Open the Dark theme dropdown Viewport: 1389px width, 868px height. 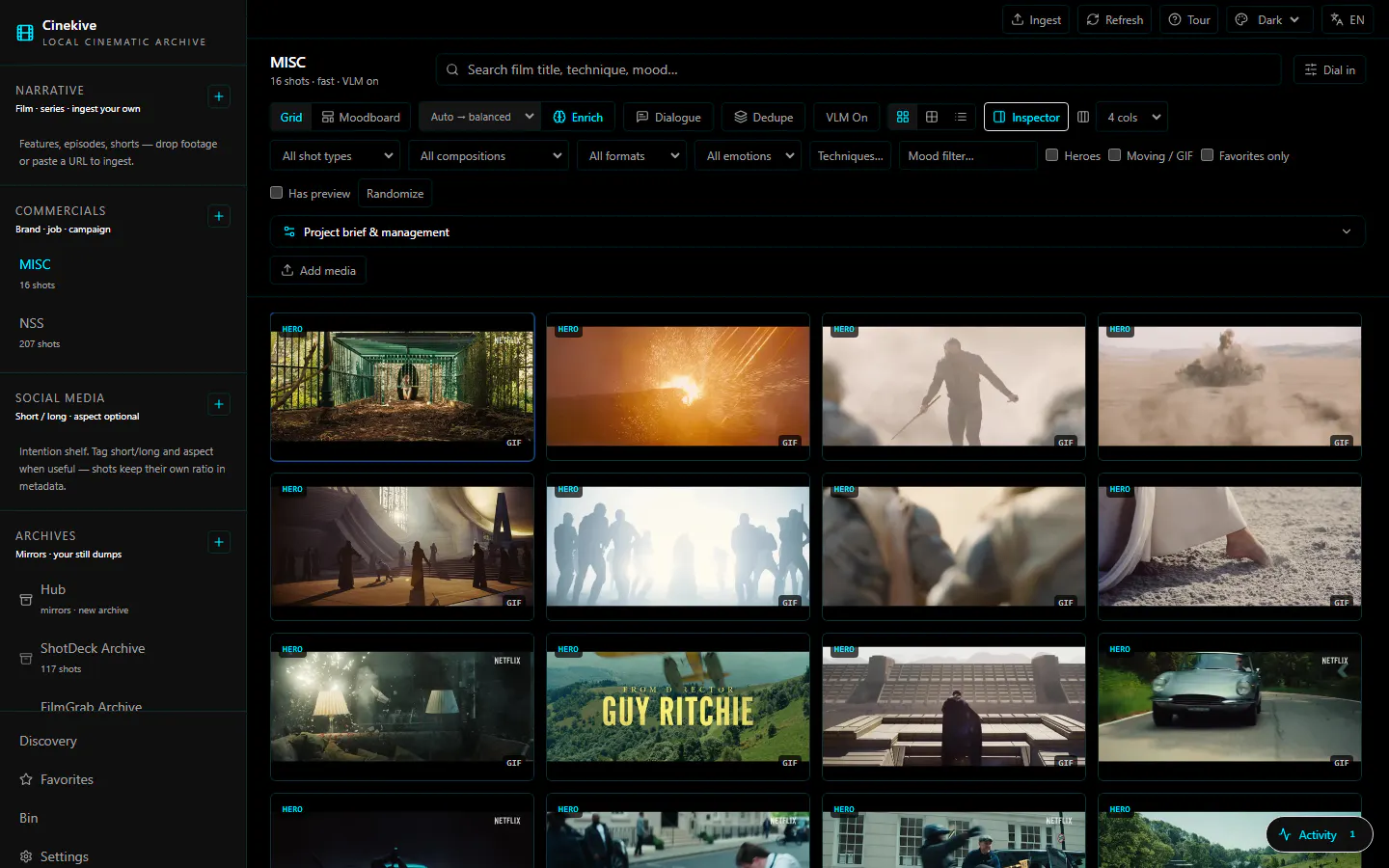coord(1268,19)
